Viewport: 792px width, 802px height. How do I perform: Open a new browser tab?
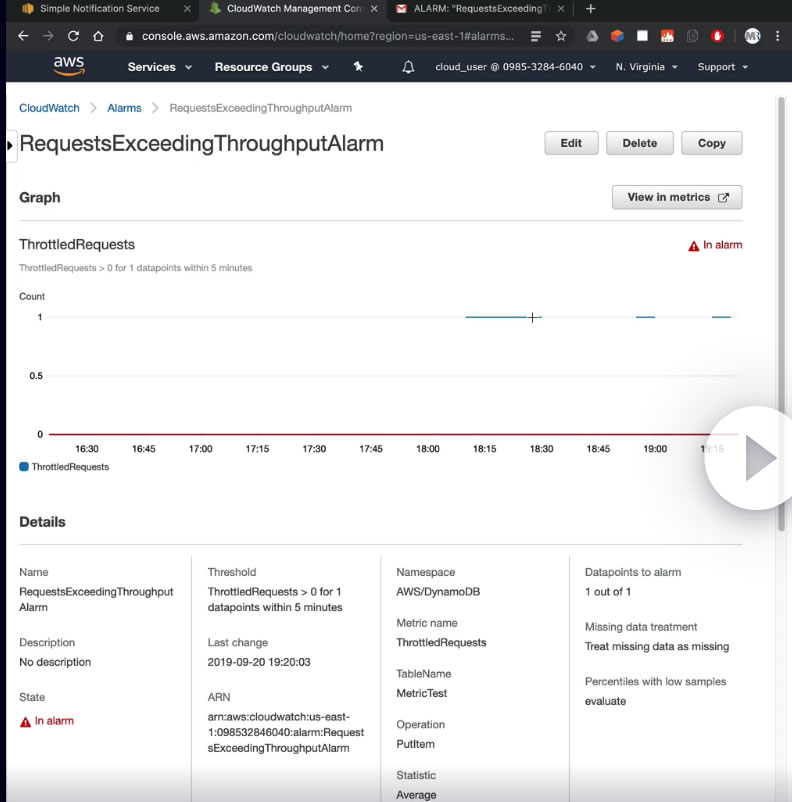[x=590, y=9]
